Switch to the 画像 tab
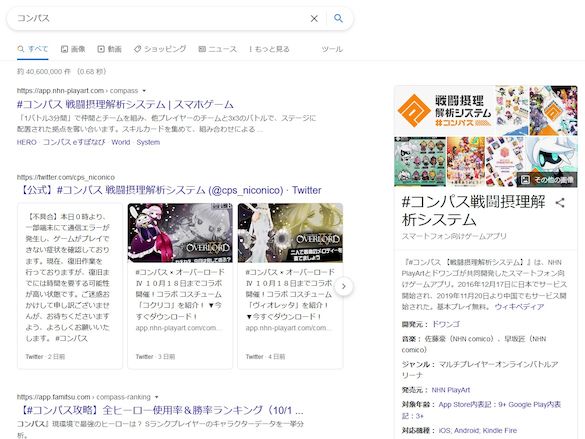The height and width of the screenshot is (439, 585). point(73,49)
